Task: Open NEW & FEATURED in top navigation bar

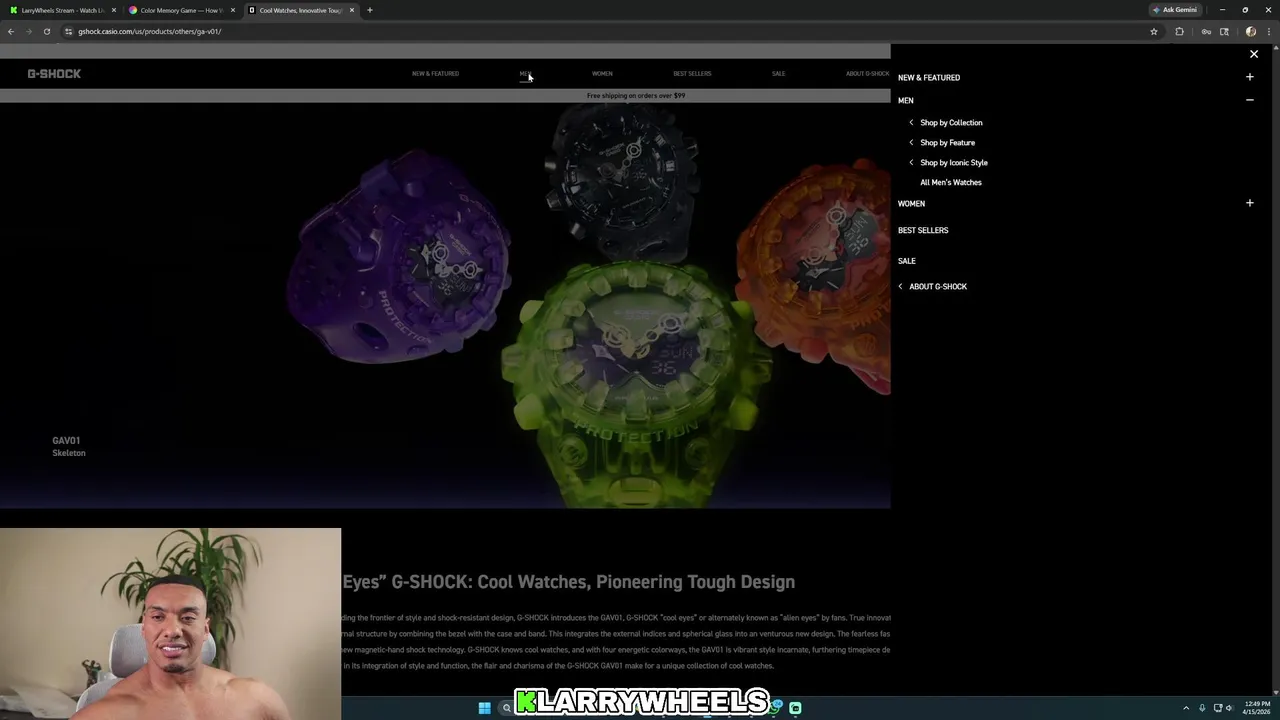Action: [x=435, y=74]
